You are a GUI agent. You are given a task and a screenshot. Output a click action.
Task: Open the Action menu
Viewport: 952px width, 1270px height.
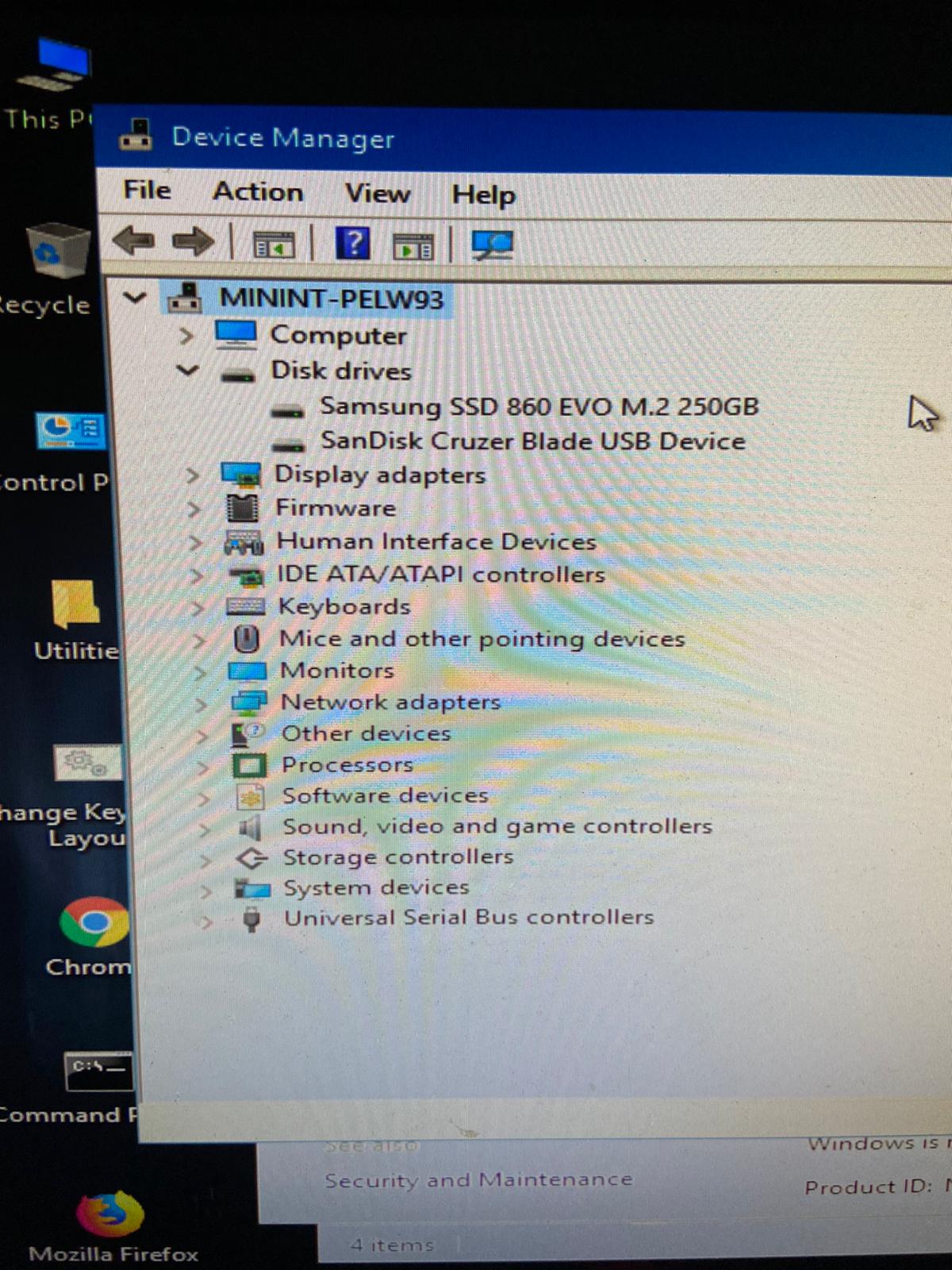[x=258, y=192]
